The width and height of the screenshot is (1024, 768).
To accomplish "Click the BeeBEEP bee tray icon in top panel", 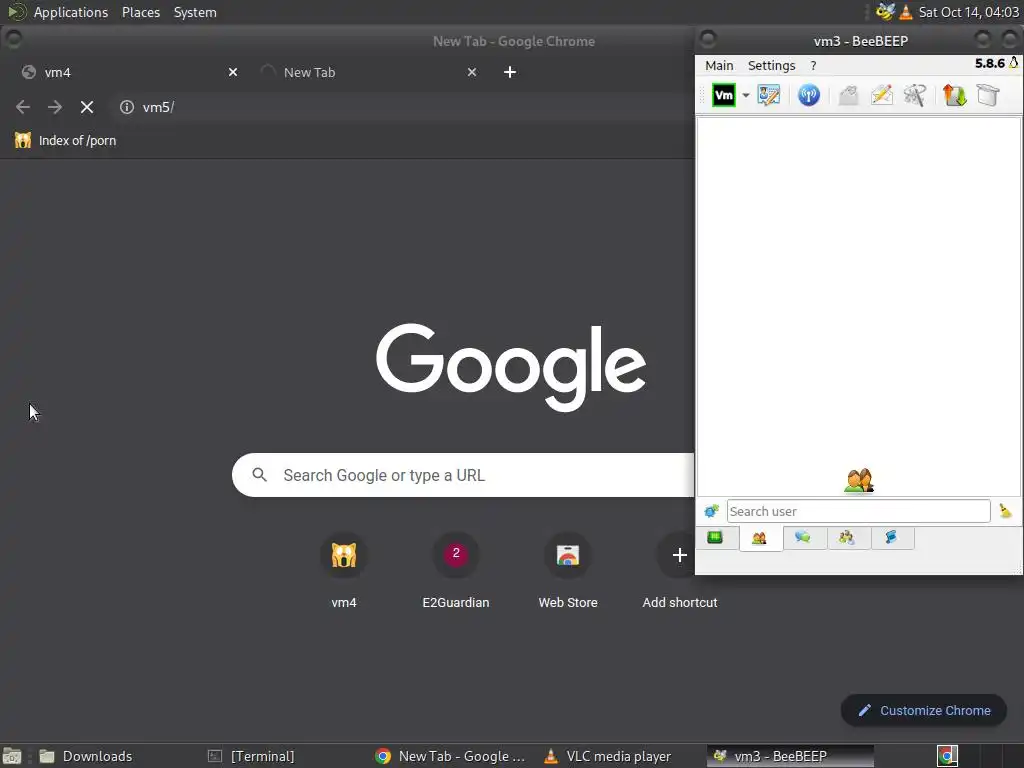I will tap(885, 12).
